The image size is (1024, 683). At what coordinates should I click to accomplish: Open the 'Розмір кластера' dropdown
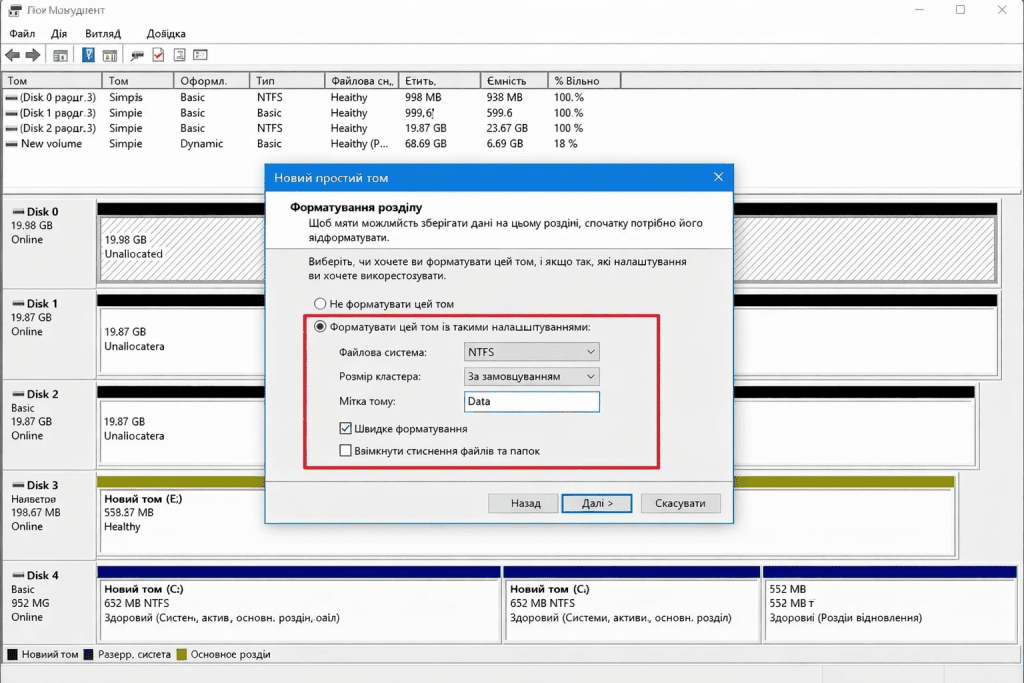532,377
